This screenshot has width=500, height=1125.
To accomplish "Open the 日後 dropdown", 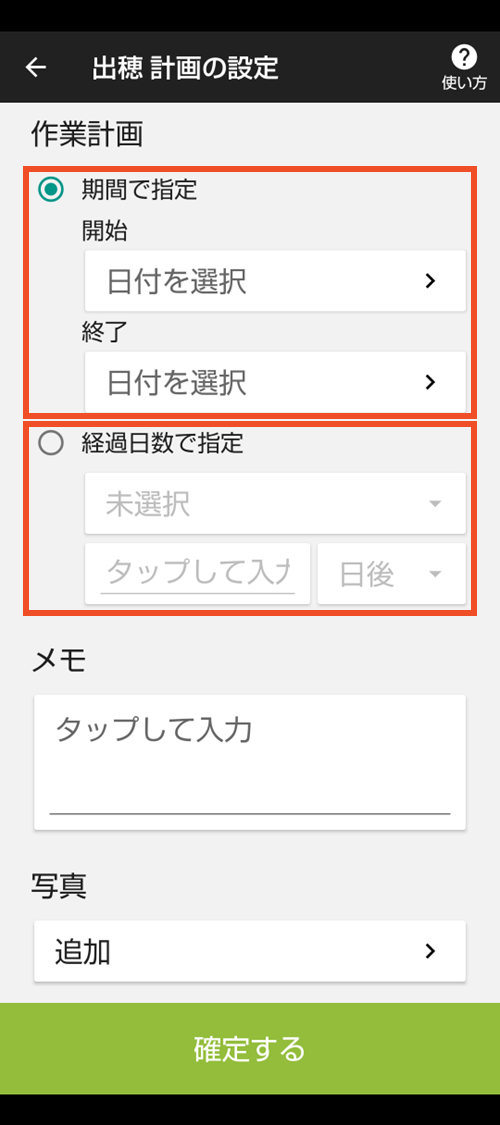I will click(392, 574).
